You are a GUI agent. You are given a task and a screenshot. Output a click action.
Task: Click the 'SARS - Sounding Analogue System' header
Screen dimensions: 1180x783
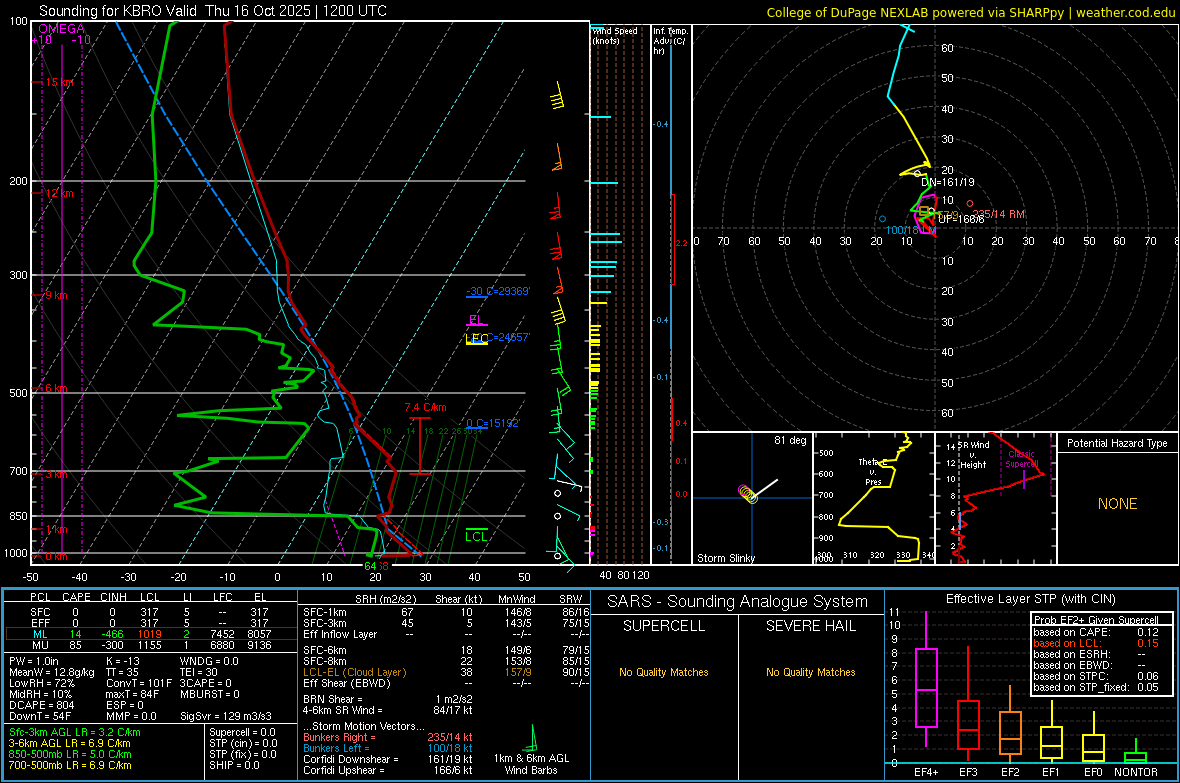738,602
